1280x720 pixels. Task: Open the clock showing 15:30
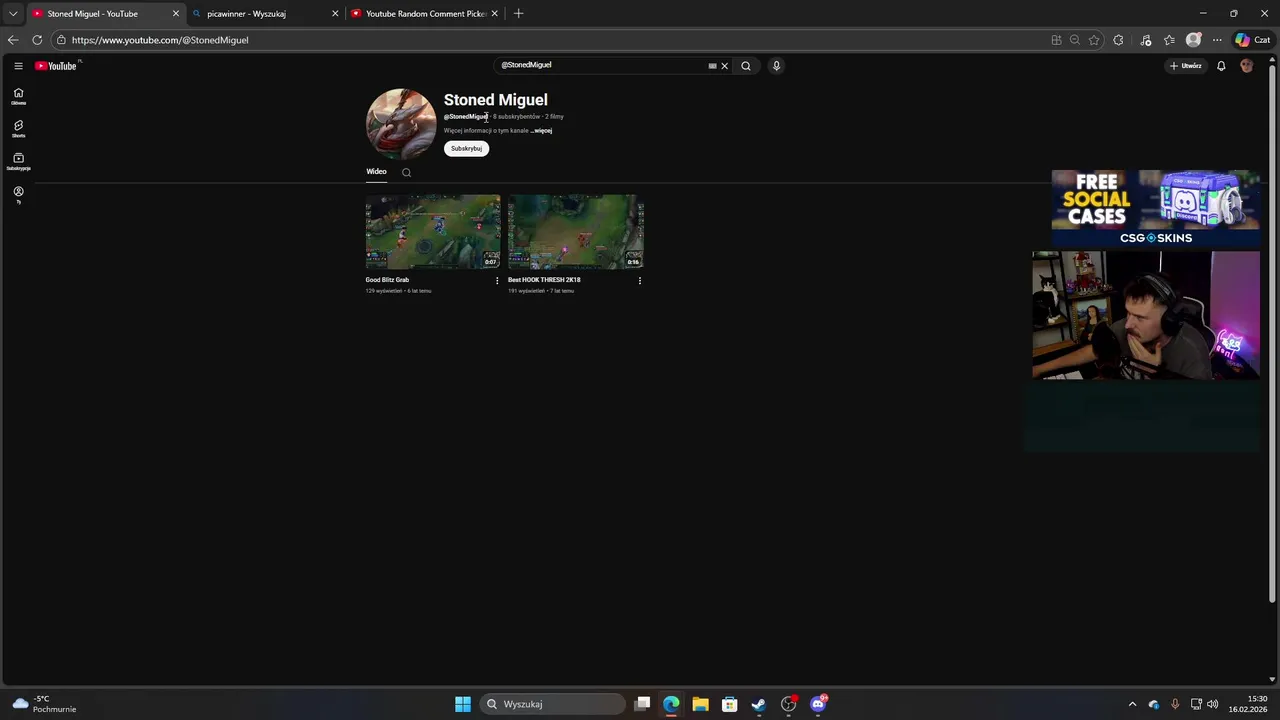coord(1248,704)
